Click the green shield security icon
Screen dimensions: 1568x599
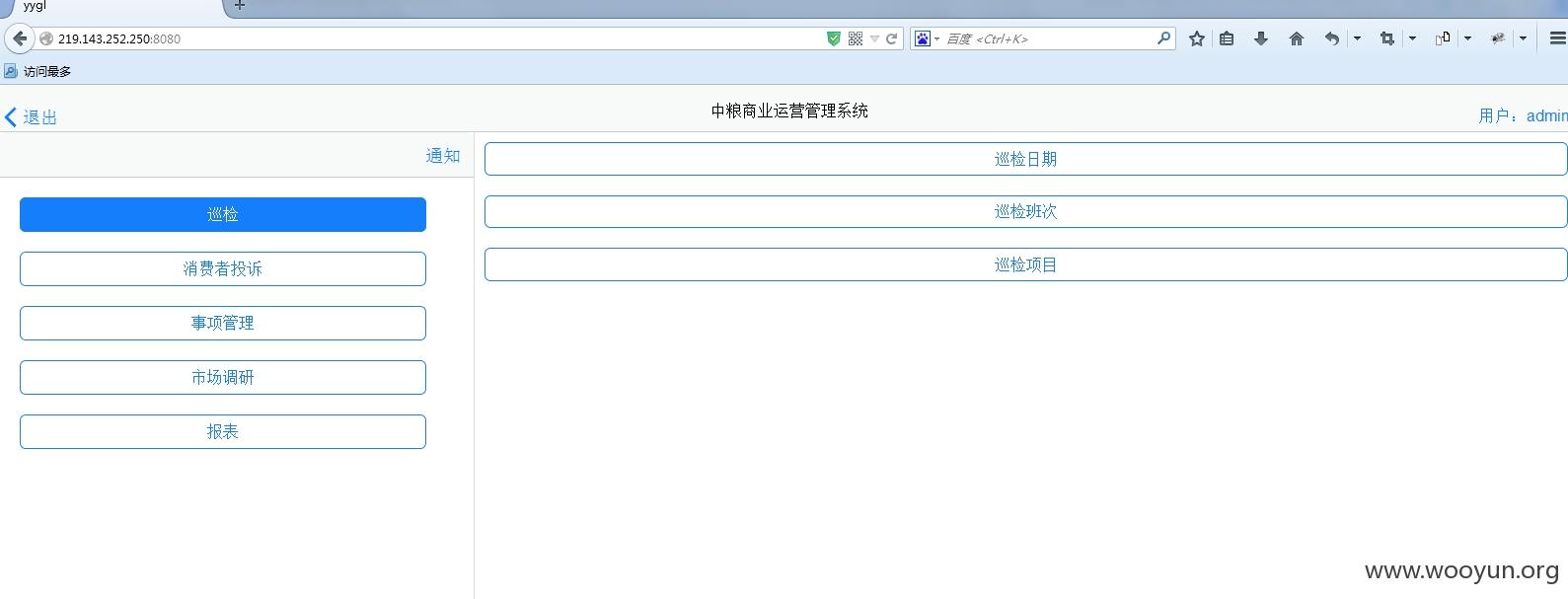(834, 38)
